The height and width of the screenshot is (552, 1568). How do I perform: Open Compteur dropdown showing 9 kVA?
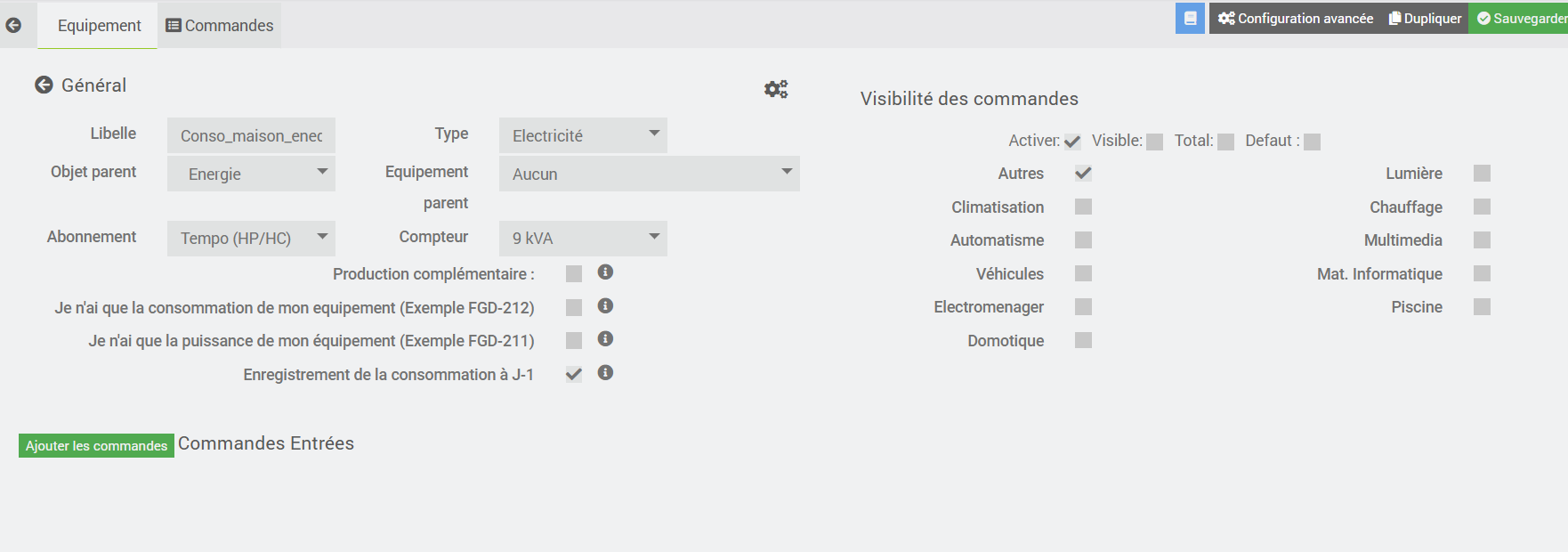pyautogui.click(x=583, y=239)
